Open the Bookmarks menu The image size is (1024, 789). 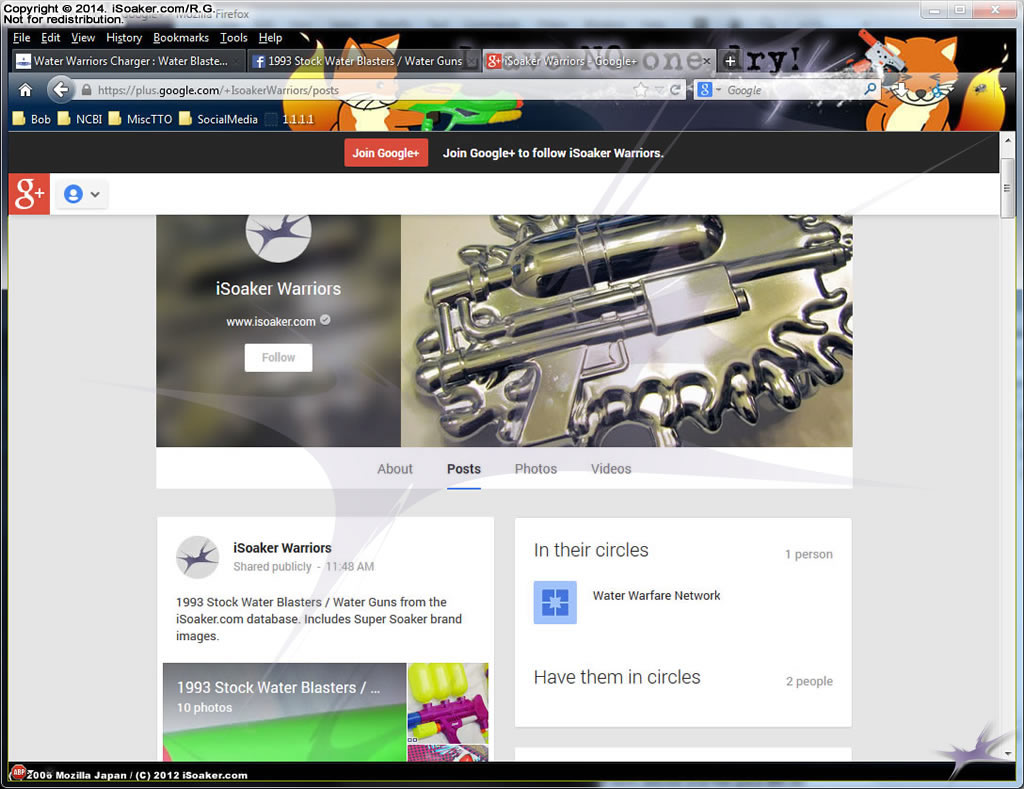click(x=181, y=38)
